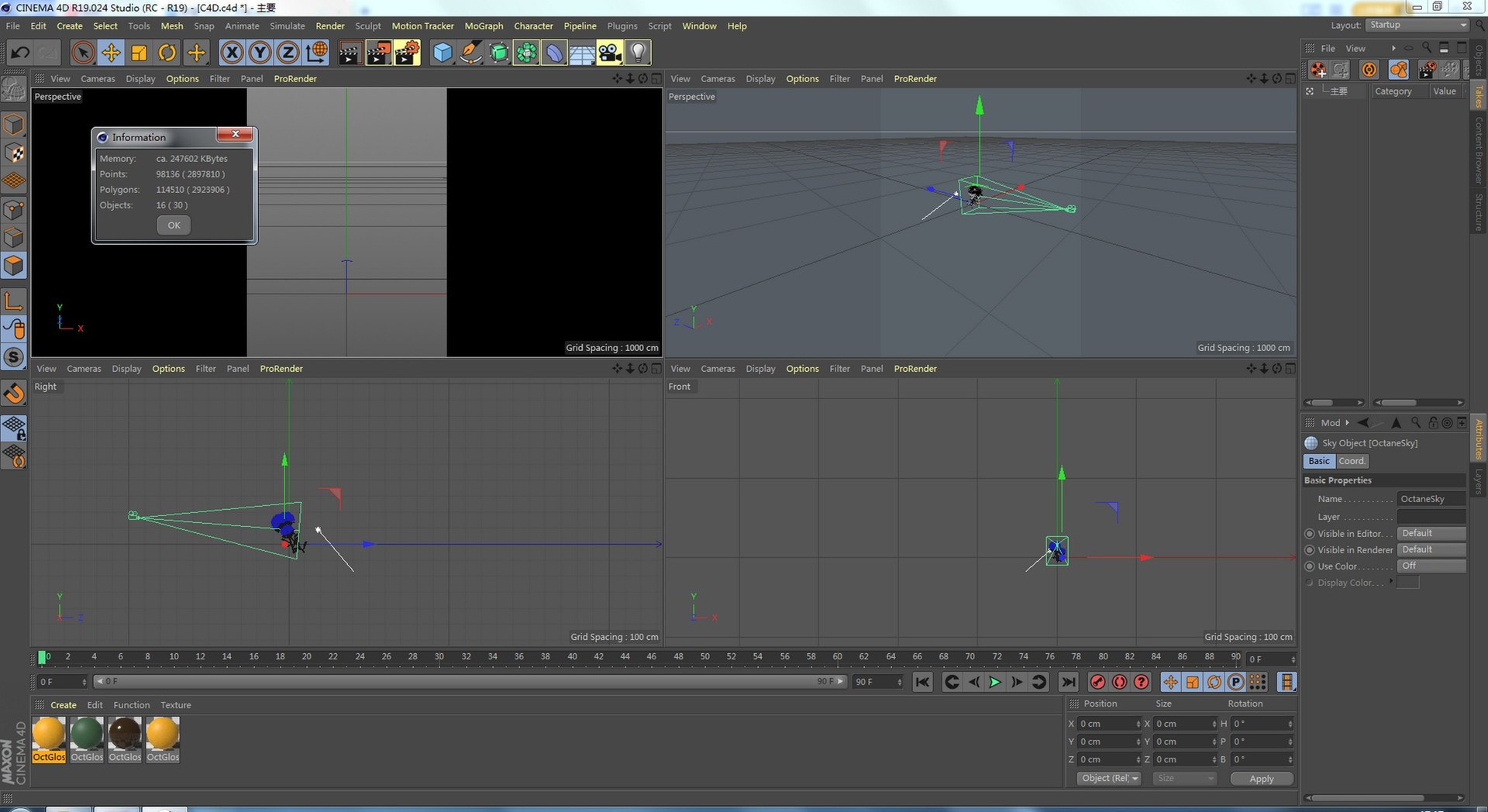
Task: Toggle Visible in Renderer animation dot
Action: pyautogui.click(x=1310, y=550)
